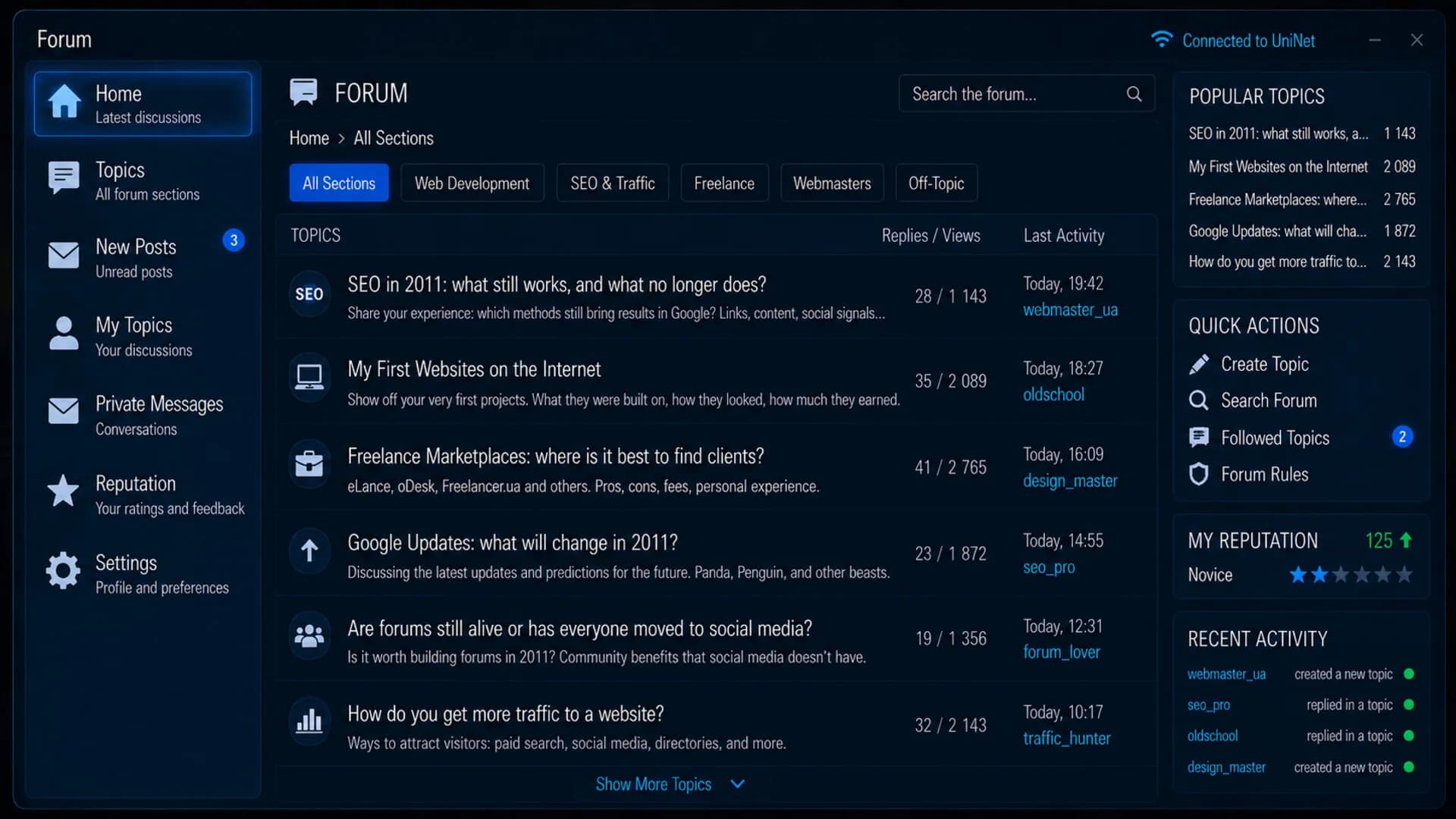Click Search Forum quick action text

[1269, 400]
